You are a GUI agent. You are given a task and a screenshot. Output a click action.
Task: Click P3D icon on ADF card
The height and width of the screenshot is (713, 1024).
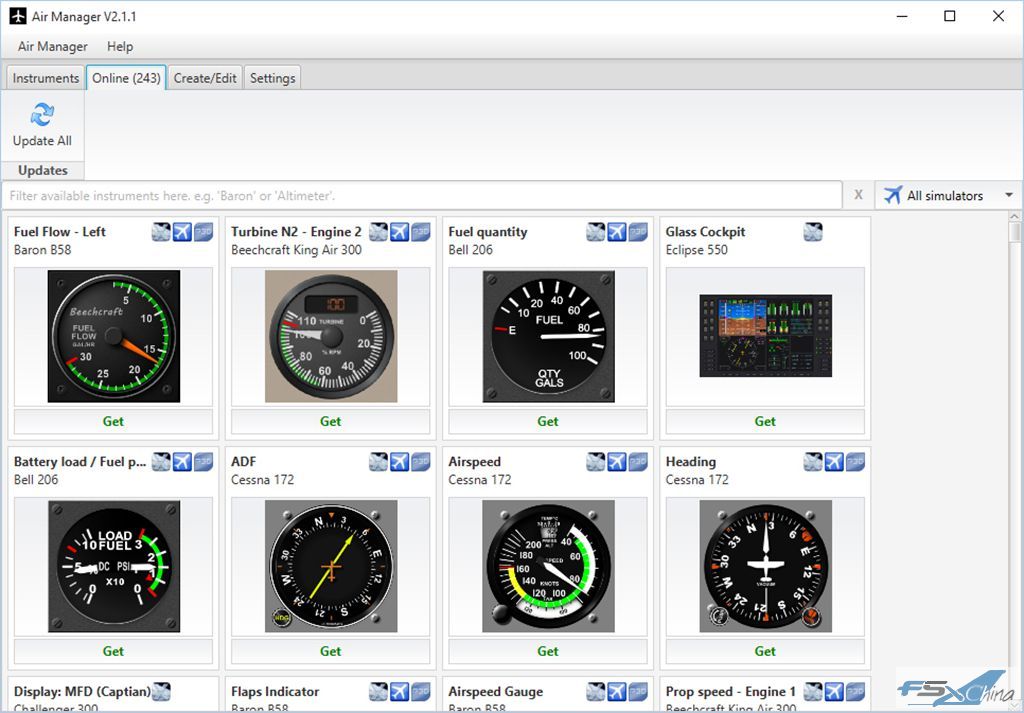tap(421, 462)
